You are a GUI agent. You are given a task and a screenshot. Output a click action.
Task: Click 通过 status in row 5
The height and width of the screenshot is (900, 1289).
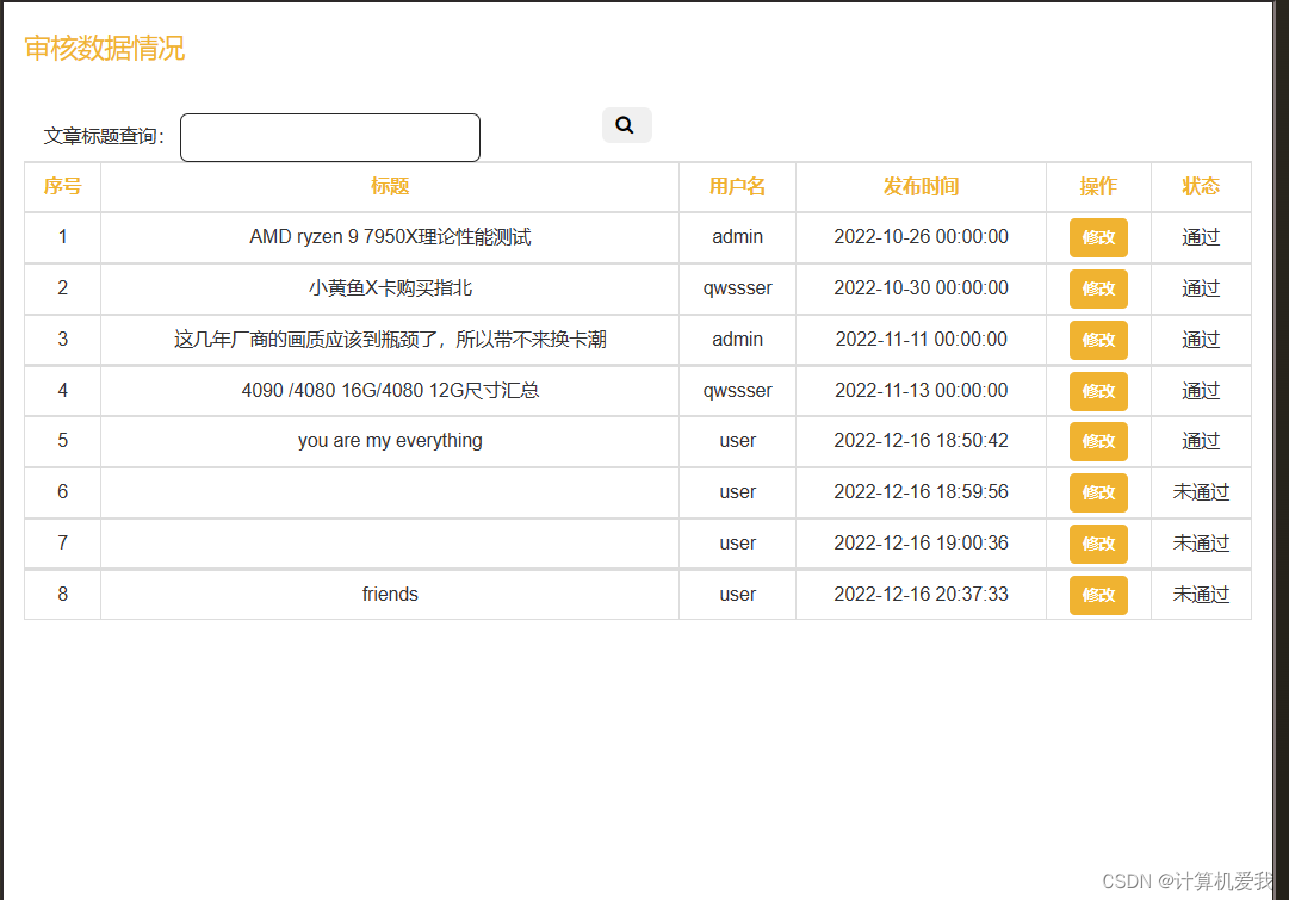click(1201, 441)
